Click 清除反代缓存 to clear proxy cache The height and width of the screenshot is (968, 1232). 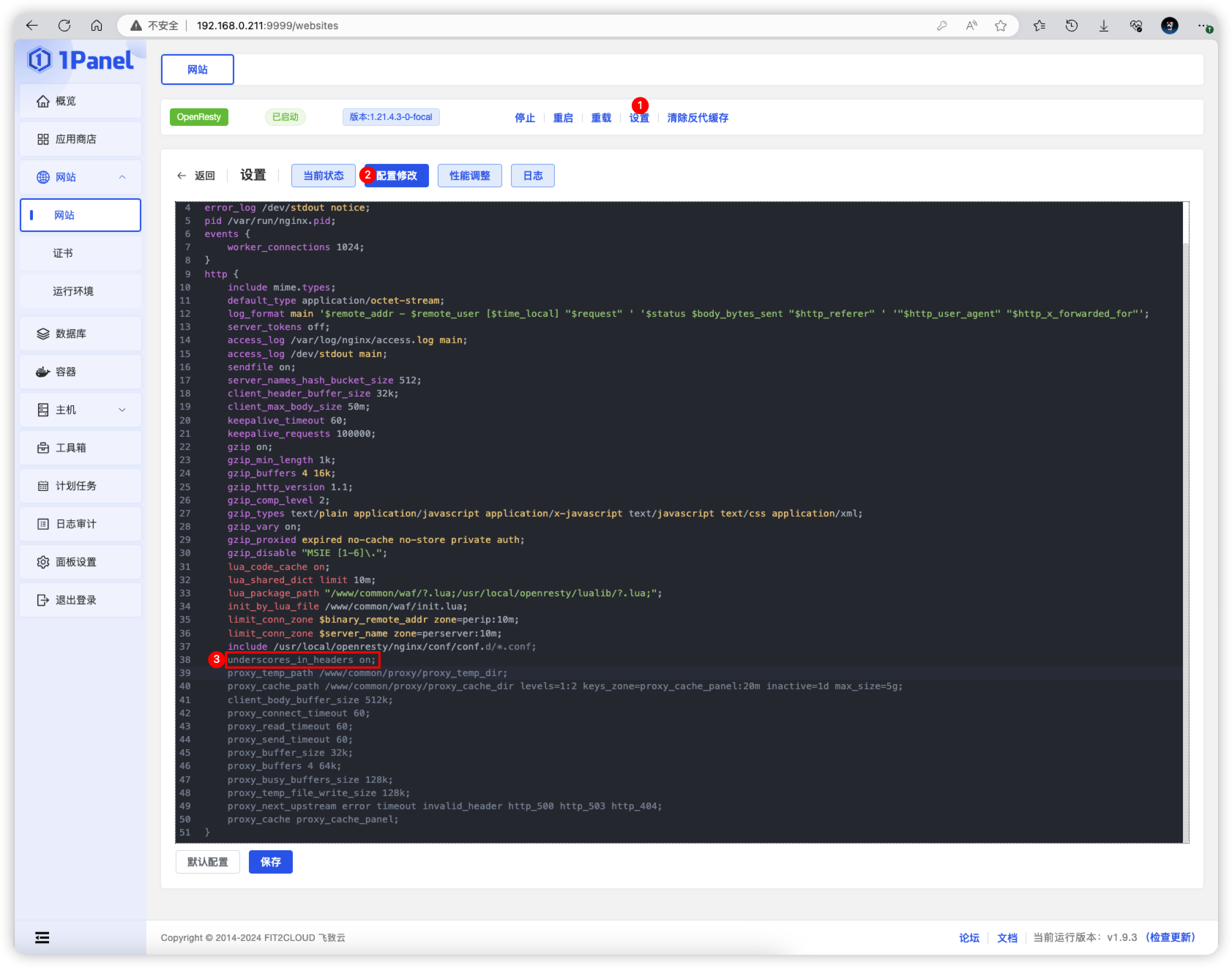(697, 117)
